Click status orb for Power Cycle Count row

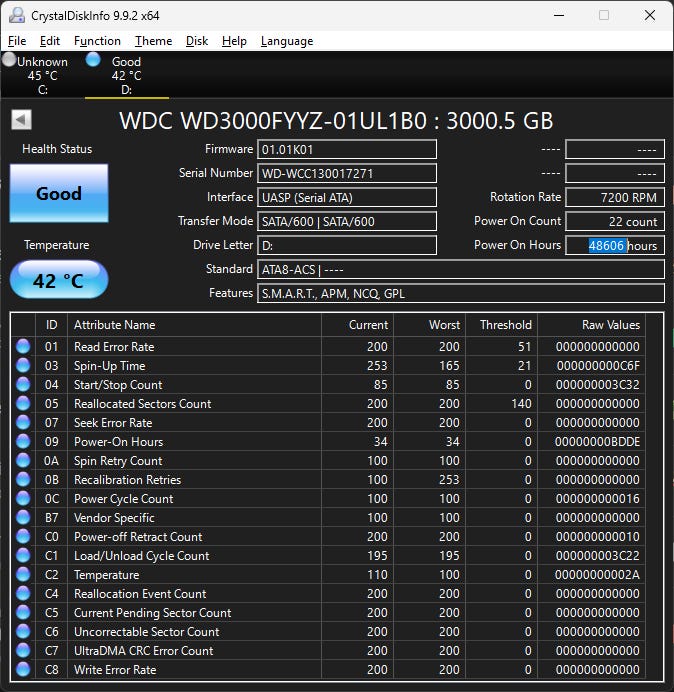click(23, 498)
